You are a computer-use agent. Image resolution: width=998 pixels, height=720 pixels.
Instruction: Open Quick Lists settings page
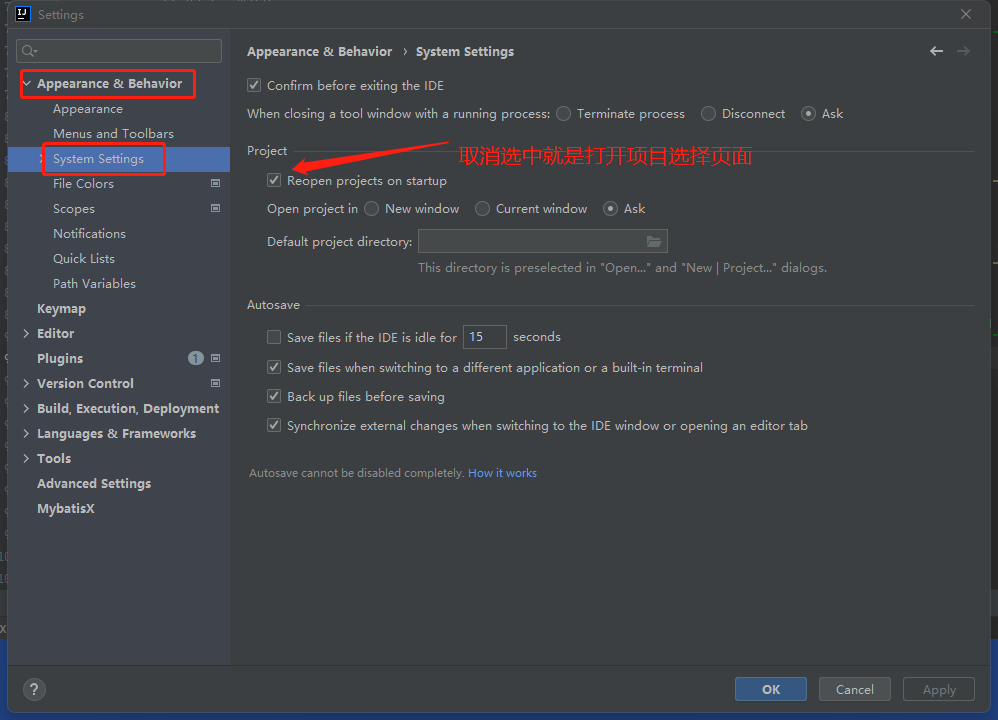(84, 258)
